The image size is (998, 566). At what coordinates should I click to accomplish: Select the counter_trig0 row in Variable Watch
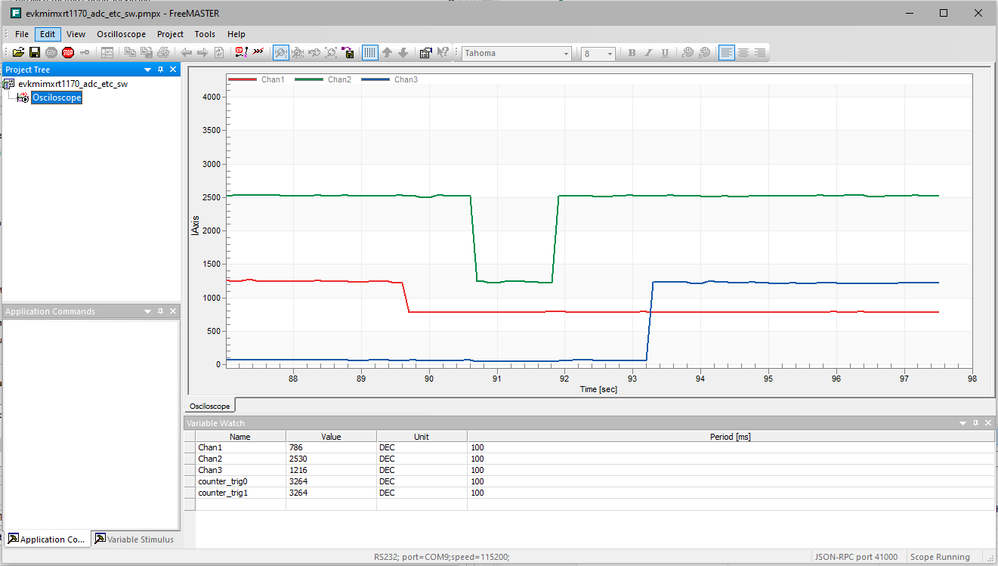pos(589,481)
